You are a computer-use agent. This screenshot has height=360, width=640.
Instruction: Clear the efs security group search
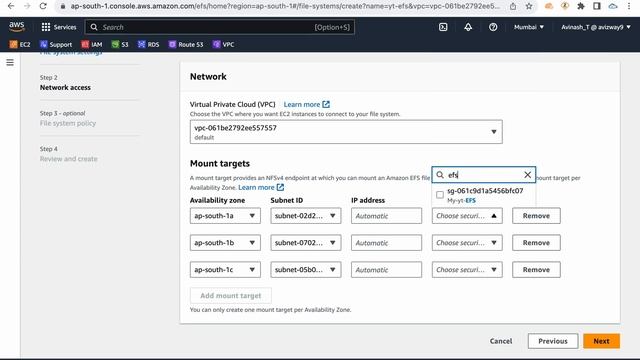(527, 175)
